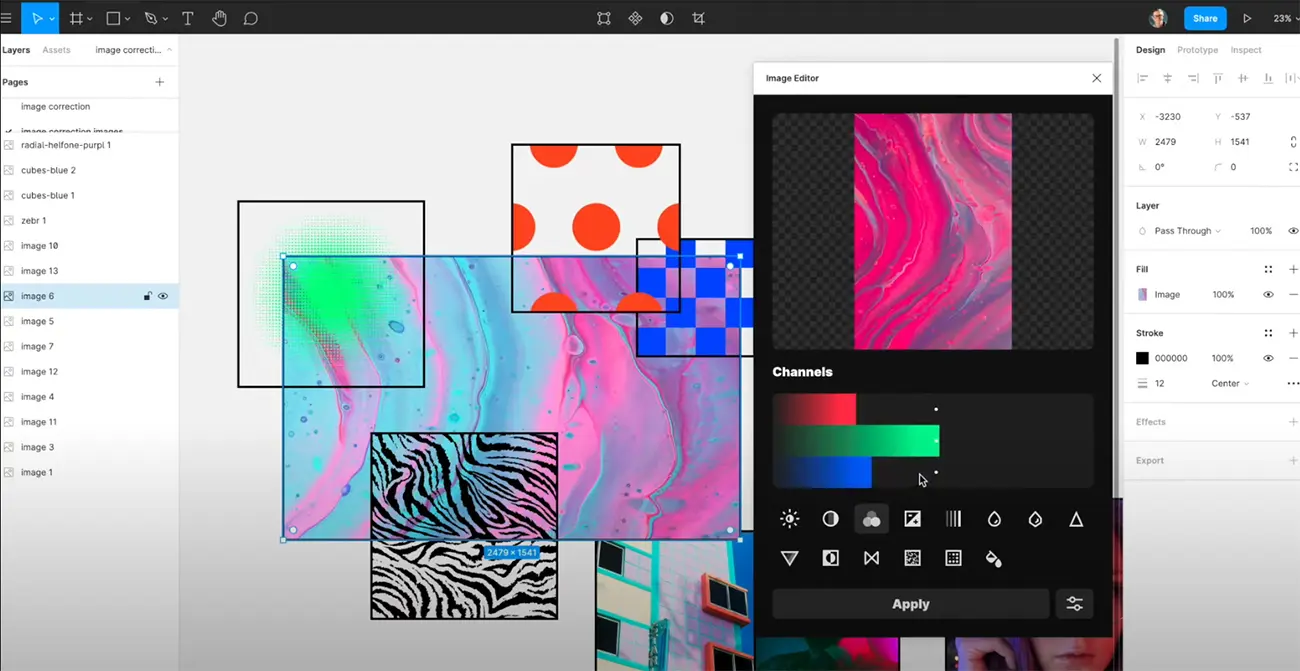
Task: Open the 23% zoom level dropdown
Action: point(1283,18)
